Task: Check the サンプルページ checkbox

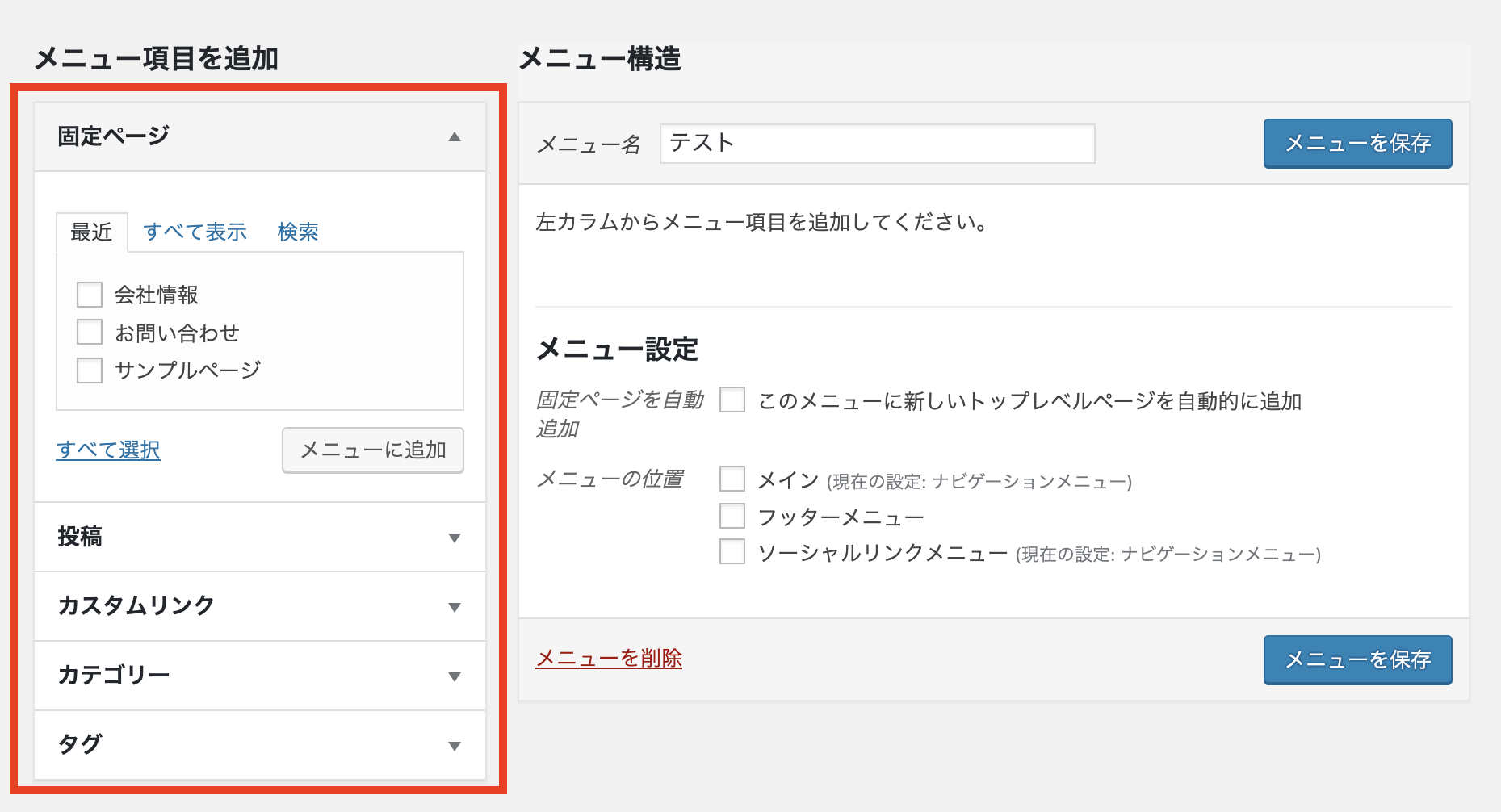Action: pyautogui.click(x=89, y=370)
